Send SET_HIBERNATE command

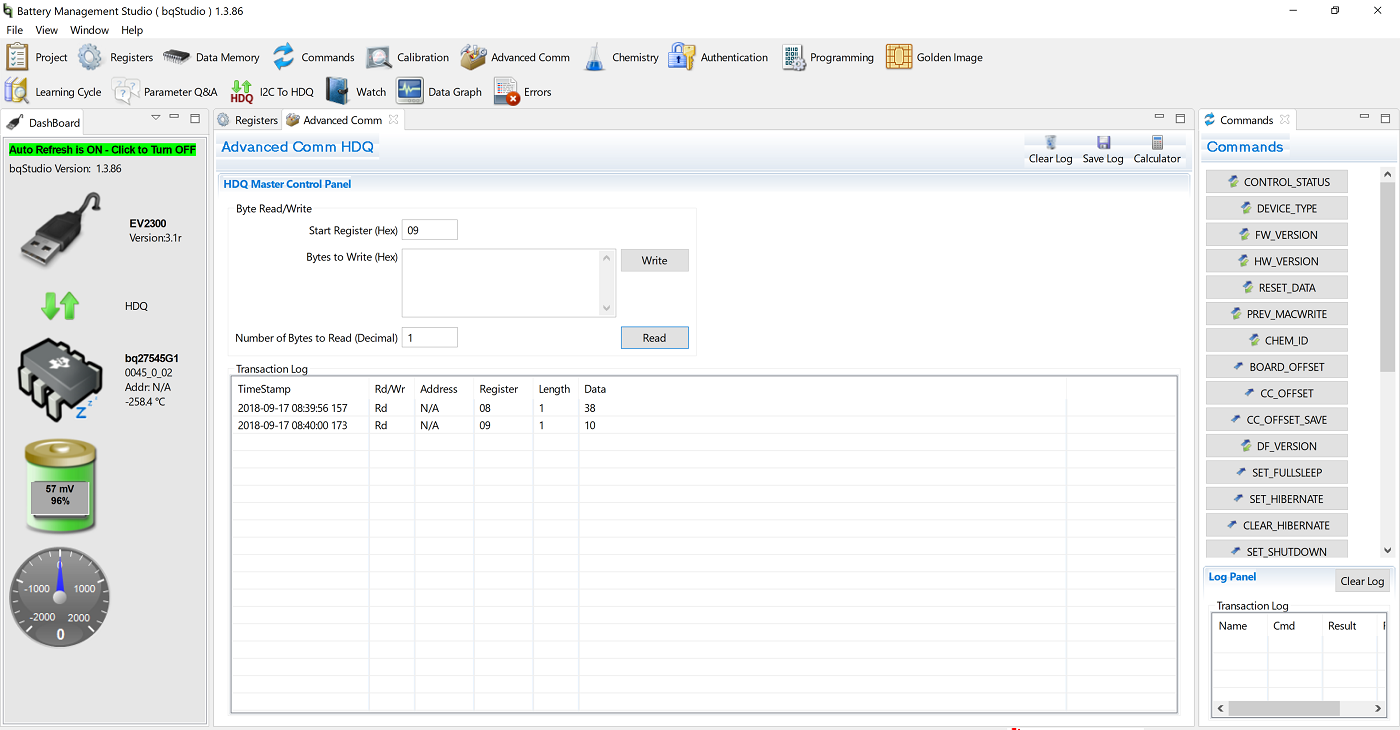1277,499
